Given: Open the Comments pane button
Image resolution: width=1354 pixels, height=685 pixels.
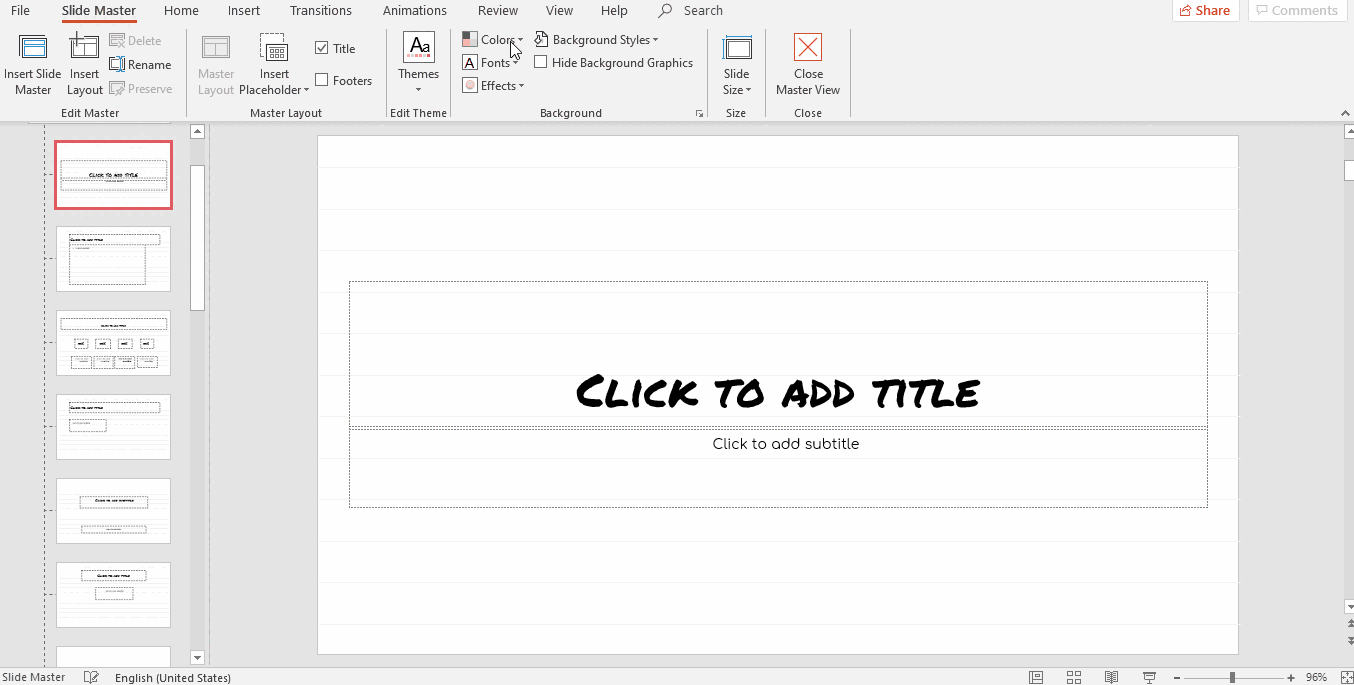Looking at the screenshot, I should 1296,11.
